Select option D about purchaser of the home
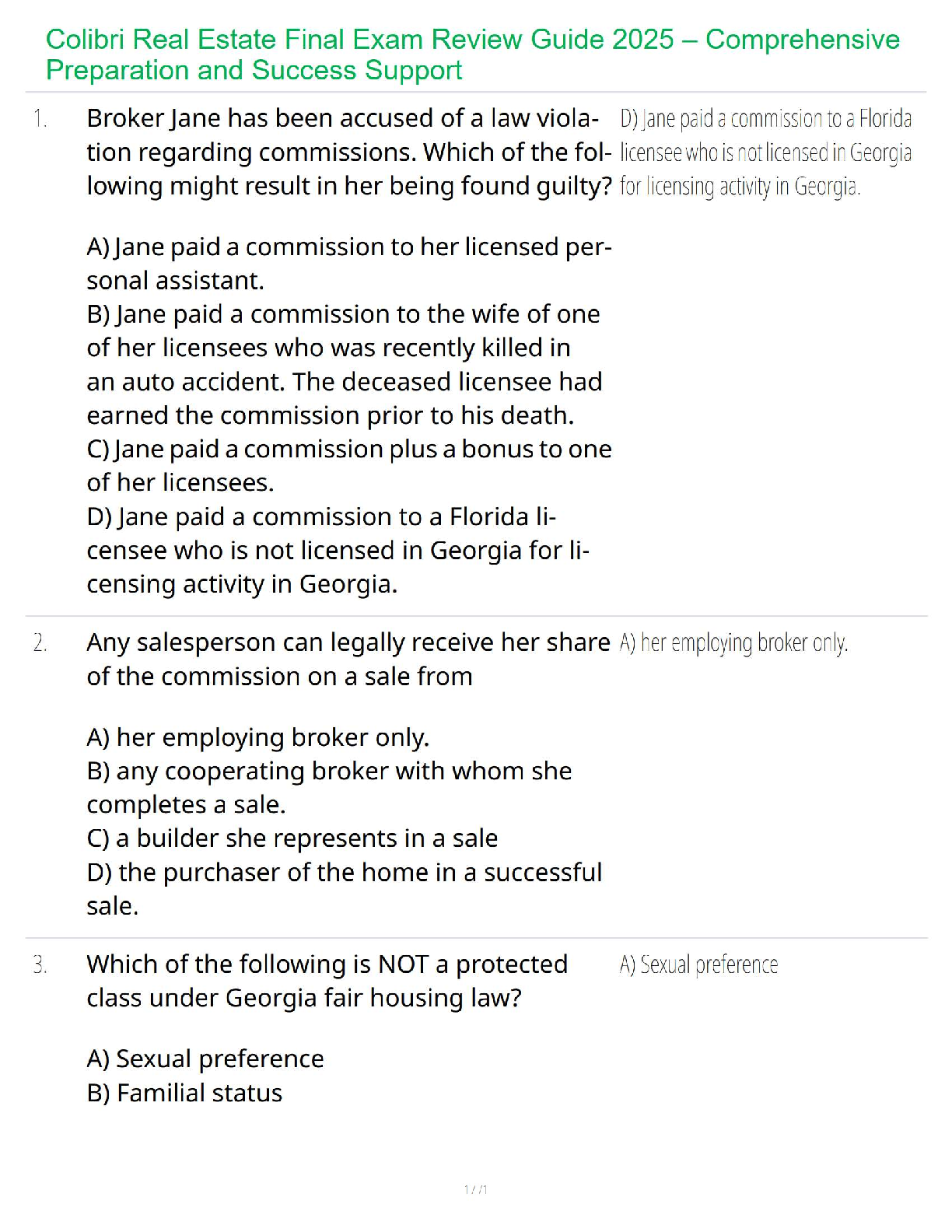The height and width of the screenshot is (1232, 952). click(344, 889)
